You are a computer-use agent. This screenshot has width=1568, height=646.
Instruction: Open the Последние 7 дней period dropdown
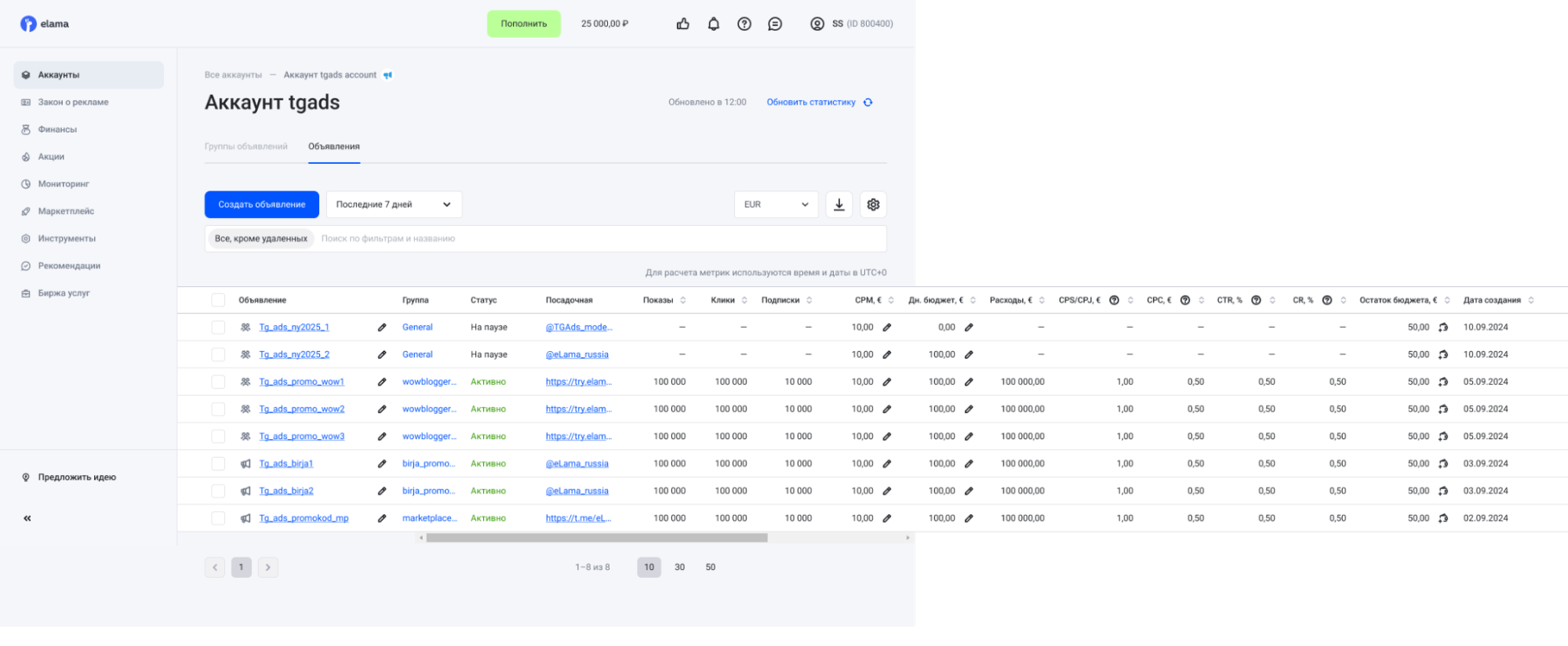pos(394,205)
